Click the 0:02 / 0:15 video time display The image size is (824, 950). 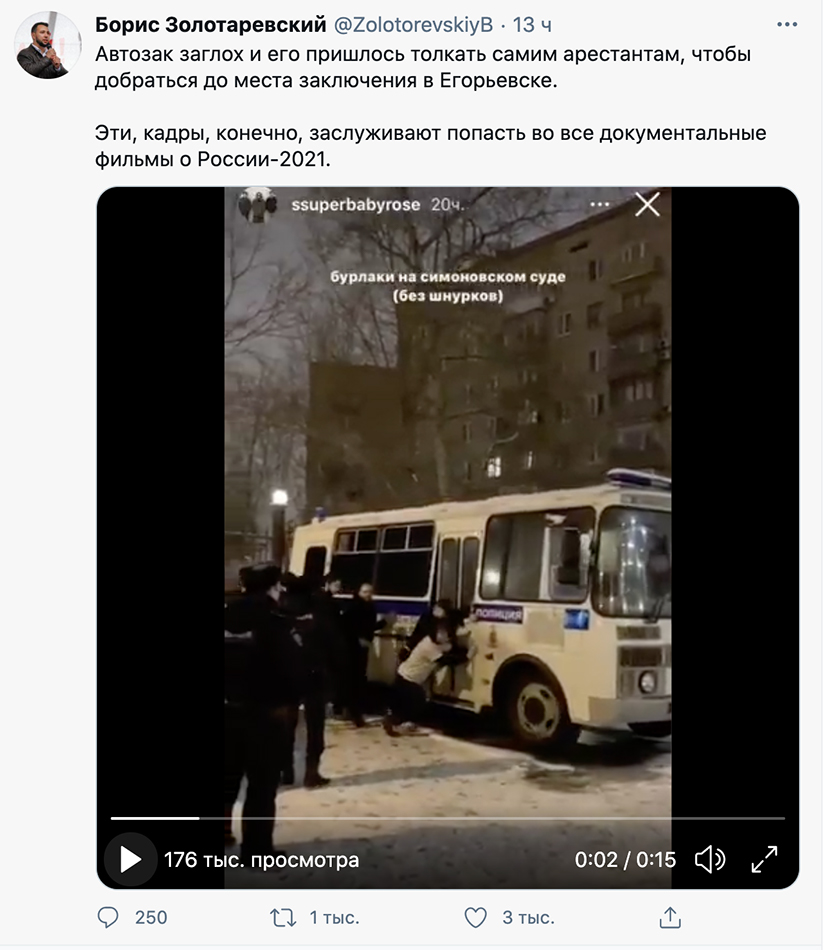point(625,860)
